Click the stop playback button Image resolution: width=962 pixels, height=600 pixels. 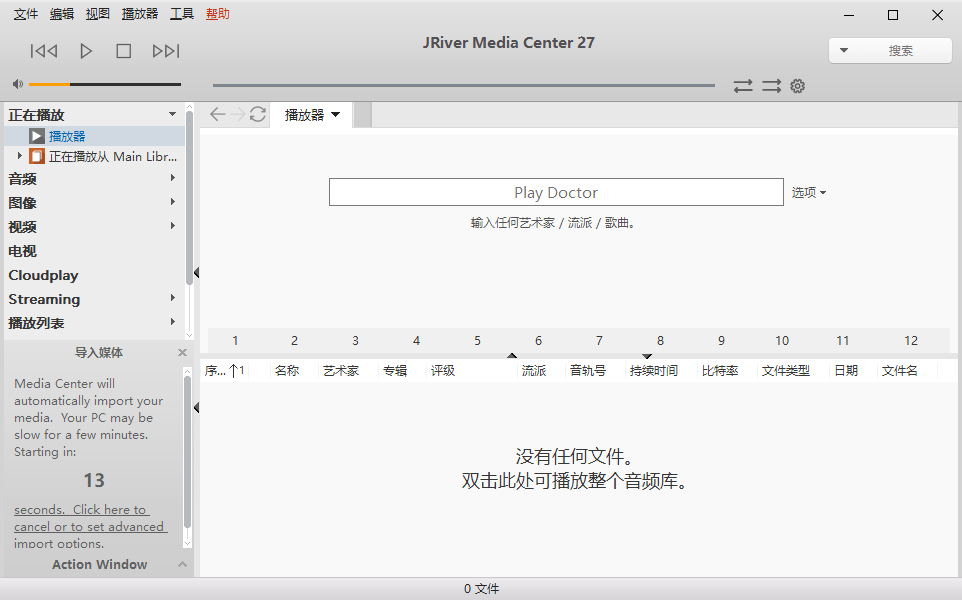123,51
